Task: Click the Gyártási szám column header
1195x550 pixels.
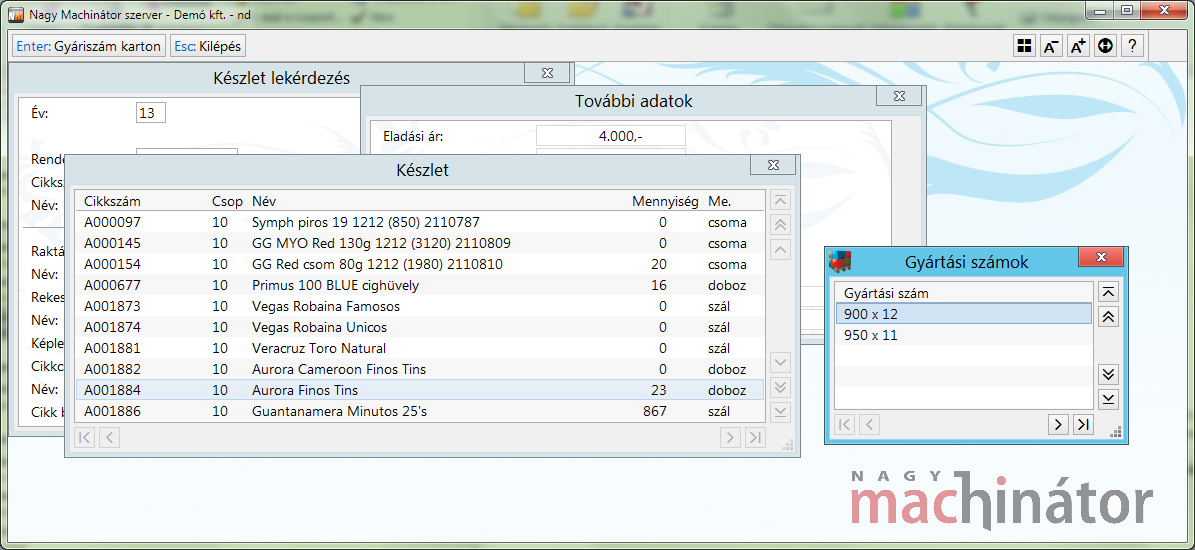Action: (886, 293)
